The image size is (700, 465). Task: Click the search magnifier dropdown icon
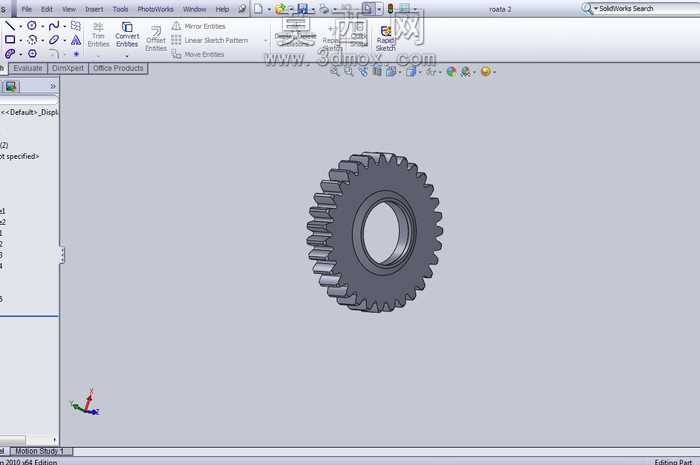tap(589, 8)
